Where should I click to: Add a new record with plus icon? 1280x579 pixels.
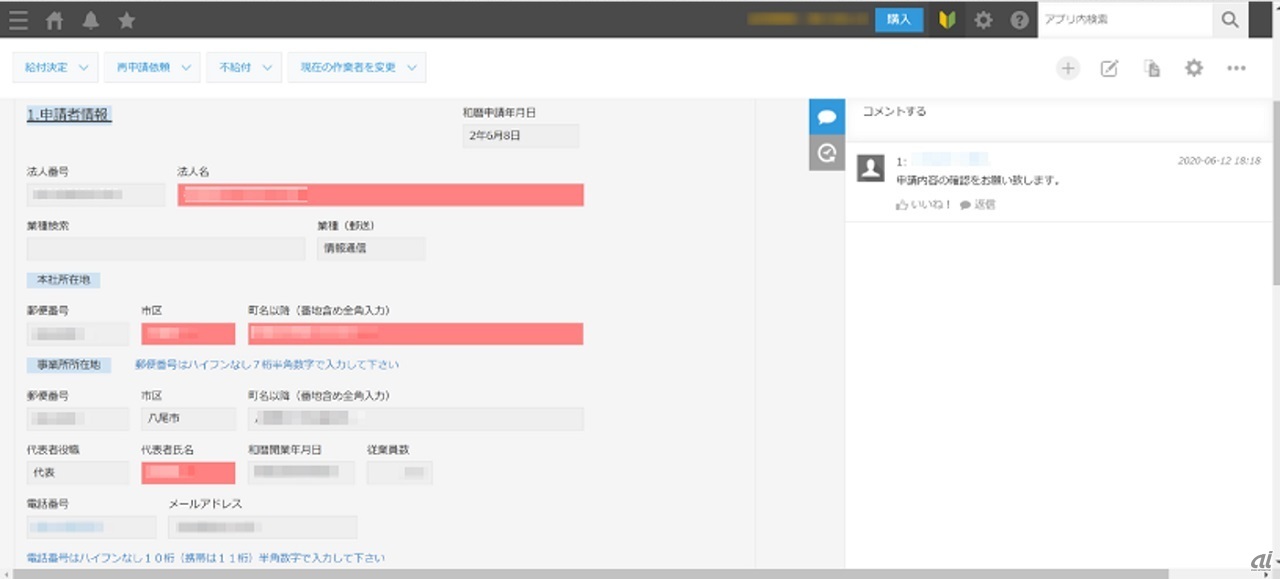pos(1068,68)
